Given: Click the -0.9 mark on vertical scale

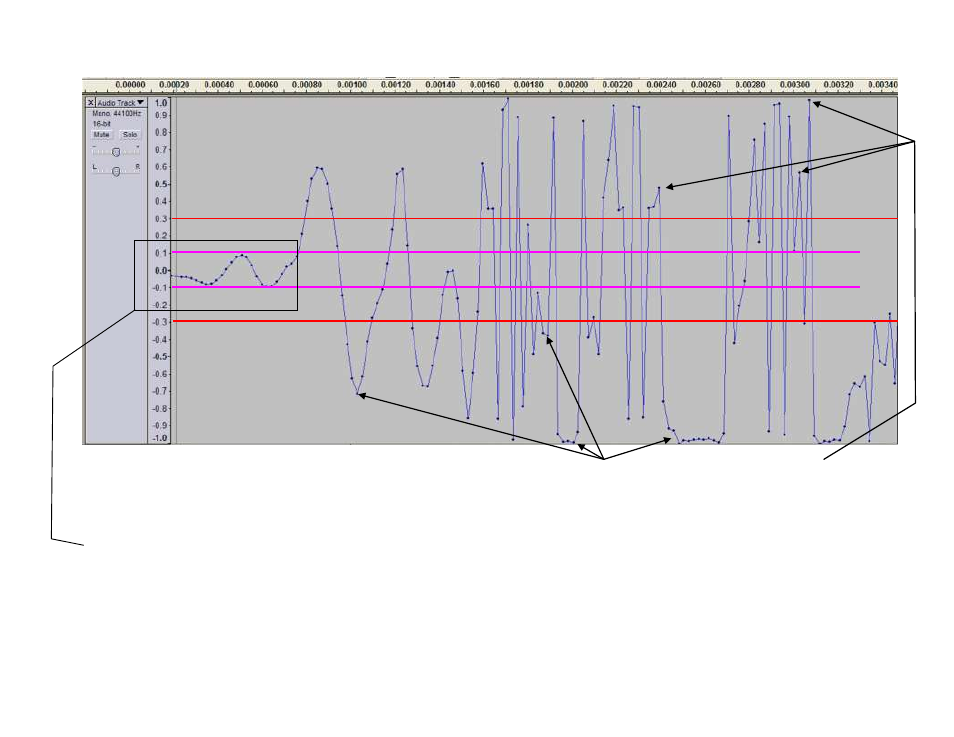Looking at the screenshot, I should (159, 425).
